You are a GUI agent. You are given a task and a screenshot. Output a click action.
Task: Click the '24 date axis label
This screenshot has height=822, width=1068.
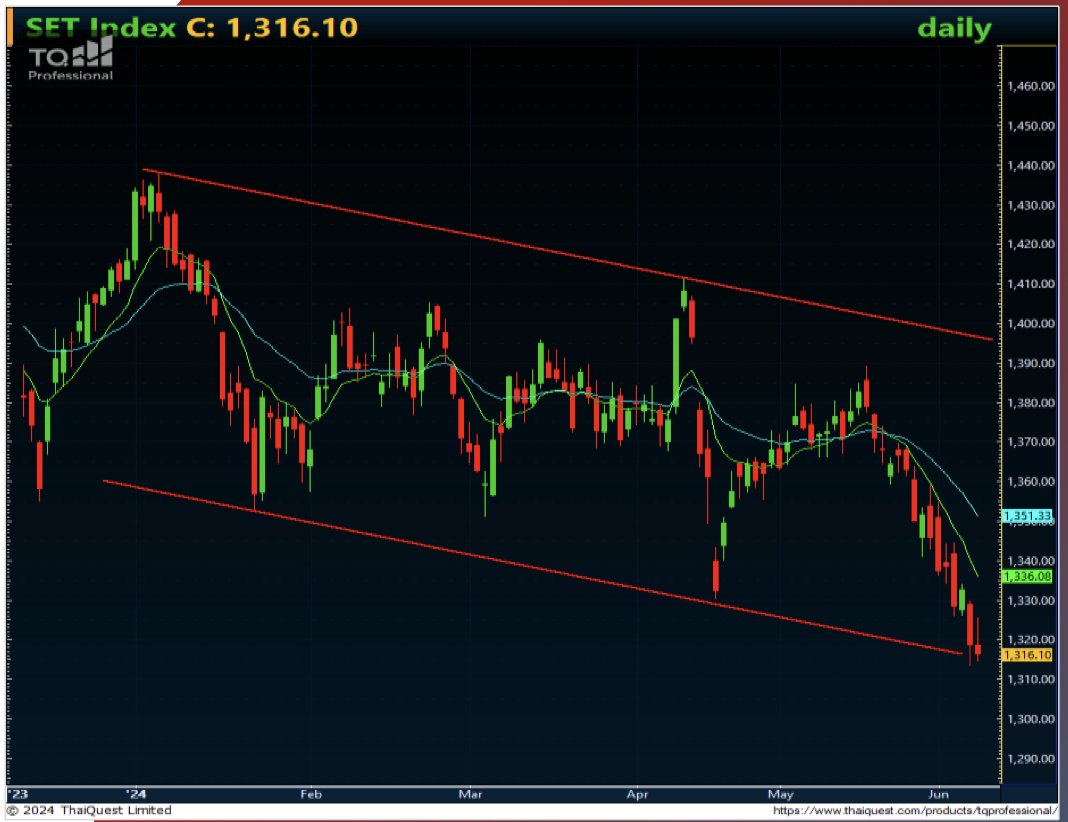click(137, 794)
